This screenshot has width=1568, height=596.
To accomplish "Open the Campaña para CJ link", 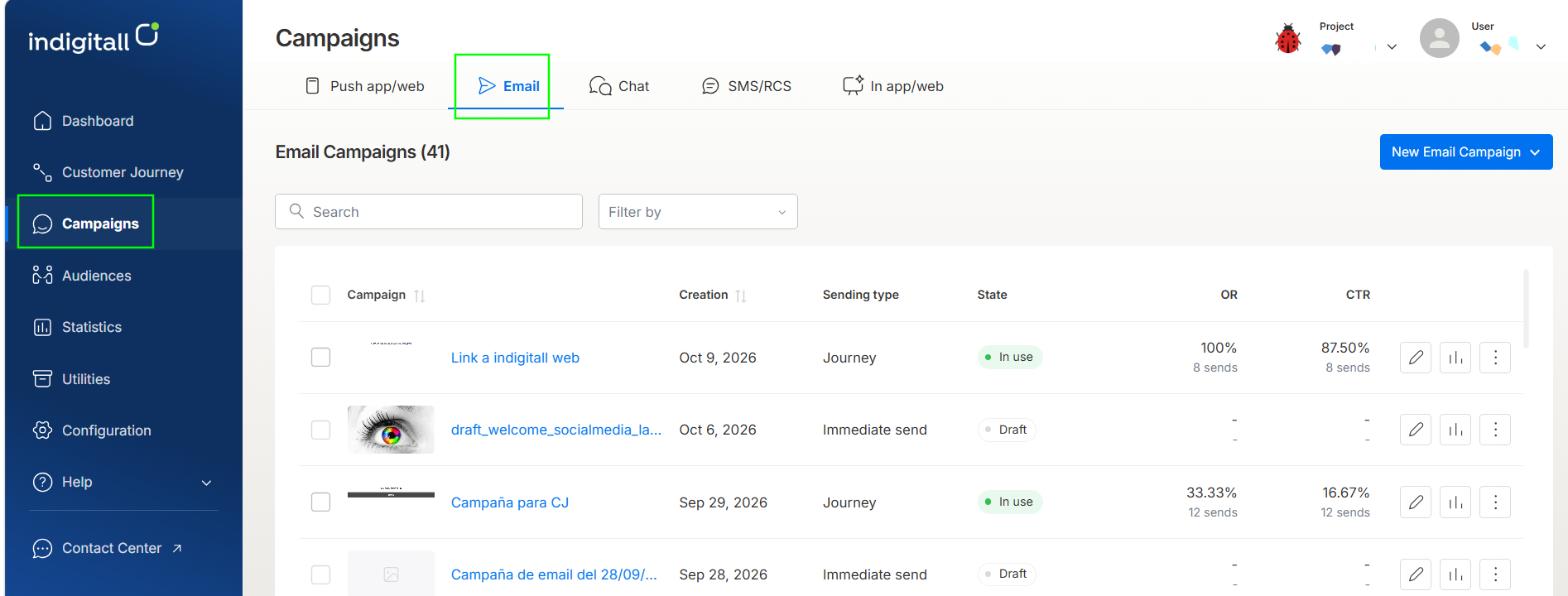I will click(510, 502).
